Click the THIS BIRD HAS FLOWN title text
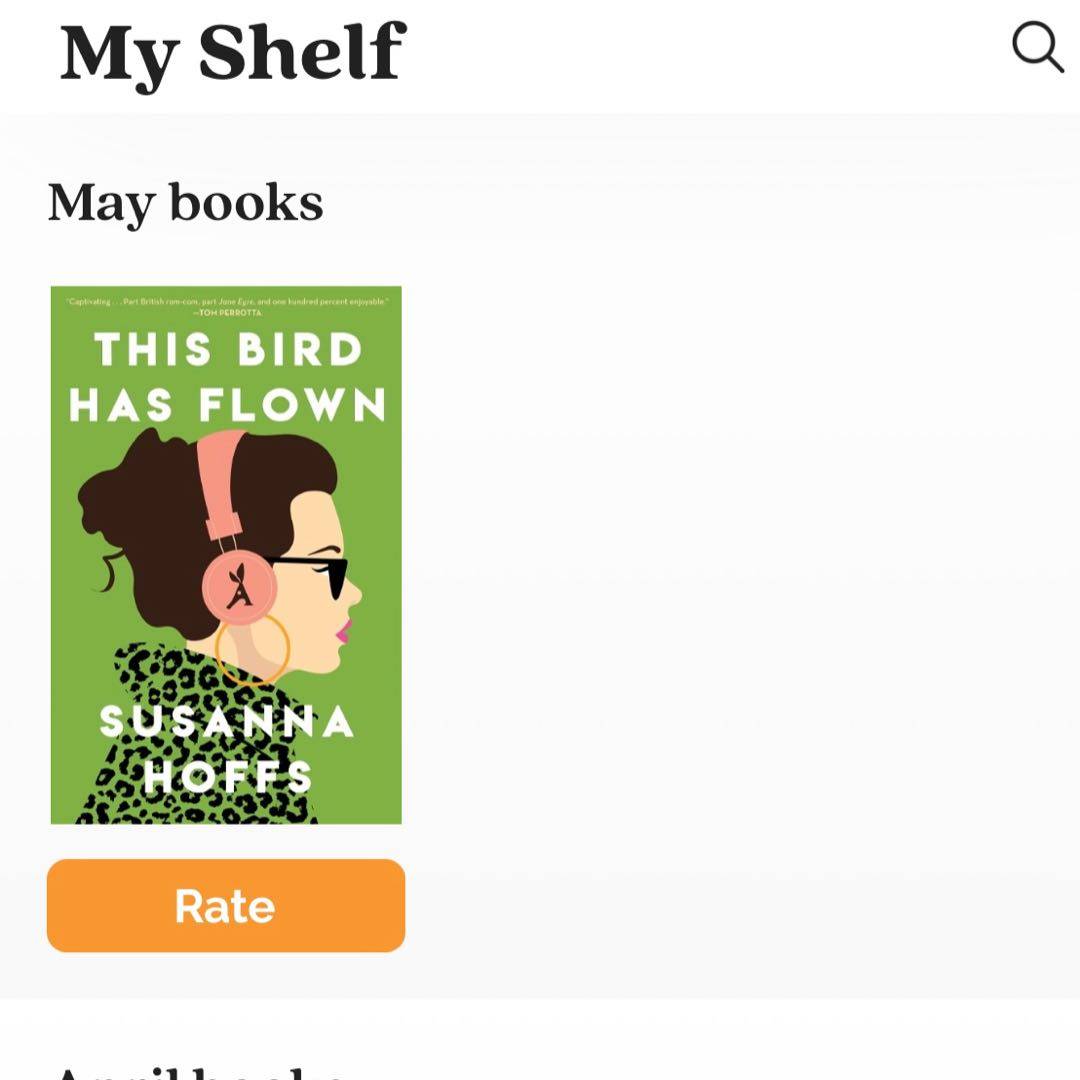This screenshot has width=1080, height=1080. [x=226, y=378]
